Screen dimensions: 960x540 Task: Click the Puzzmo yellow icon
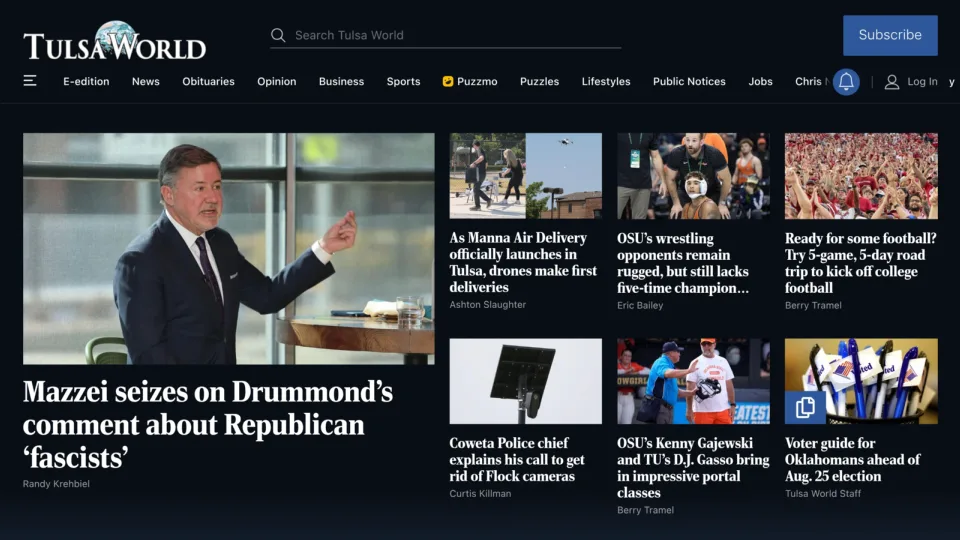[448, 81]
